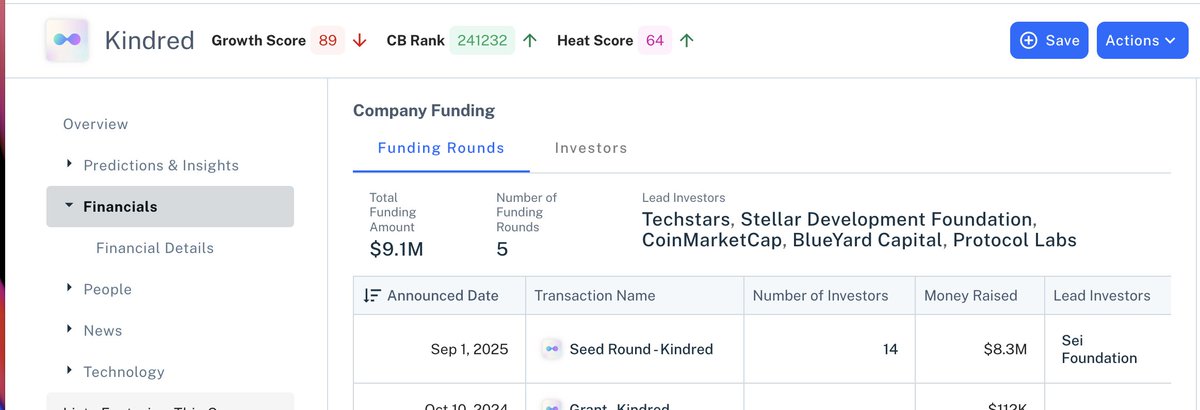1200x410 pixels.
Task: Open the Seed Round - Kindred link
Action: [641, 350]
